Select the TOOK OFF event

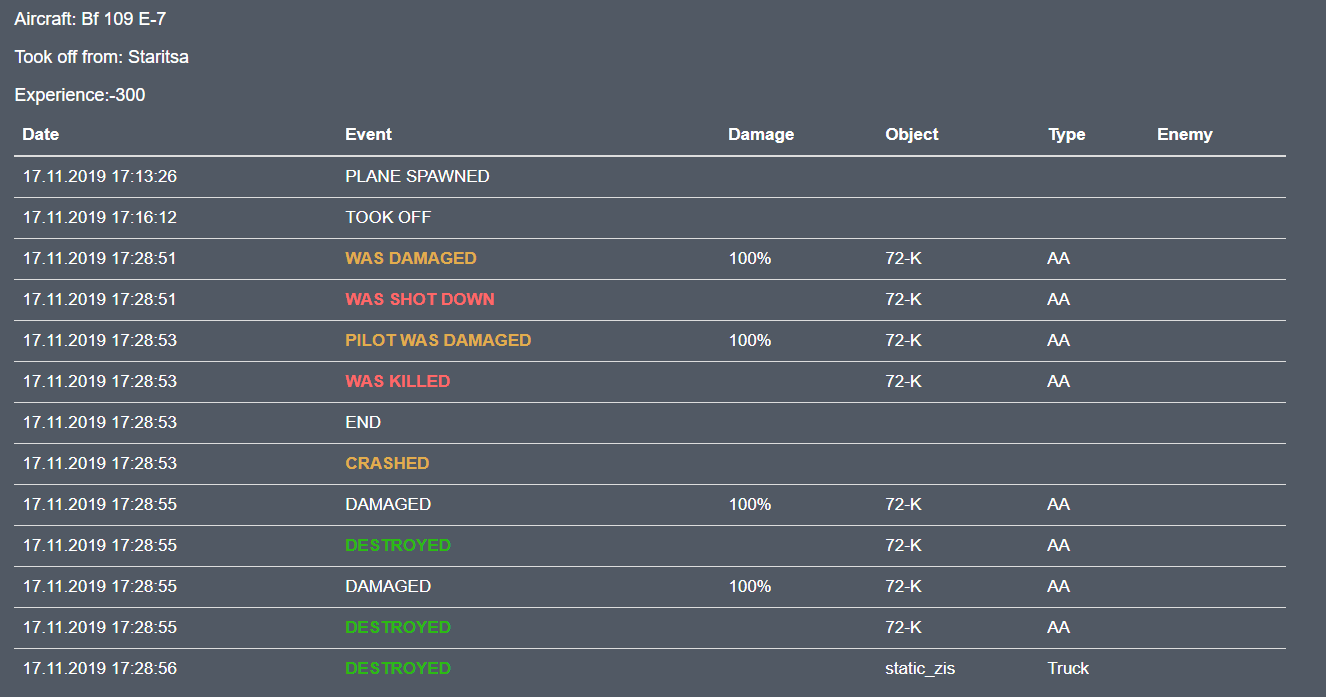tap(388, 217)
